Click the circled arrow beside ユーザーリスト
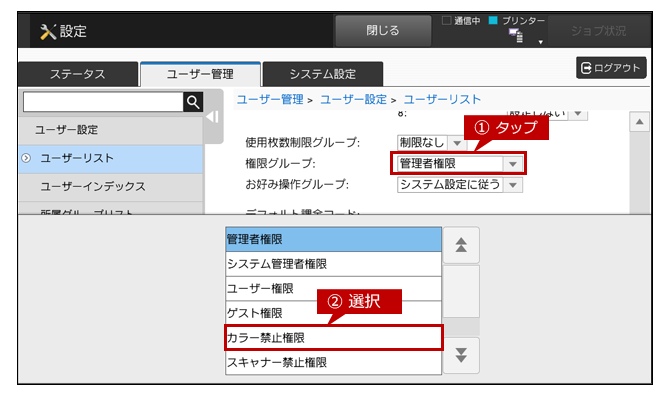The image size is (670, 396). point(26,158)
